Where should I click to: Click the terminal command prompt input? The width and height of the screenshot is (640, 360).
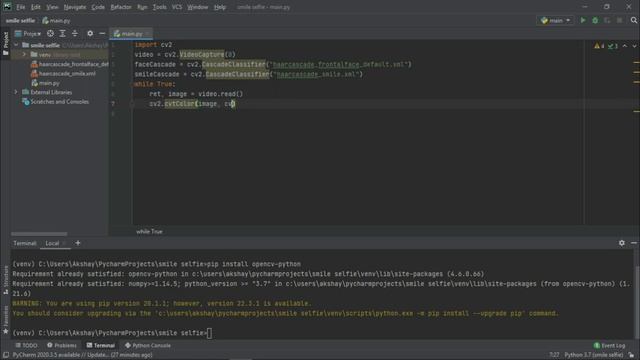(x=209, y=333)
